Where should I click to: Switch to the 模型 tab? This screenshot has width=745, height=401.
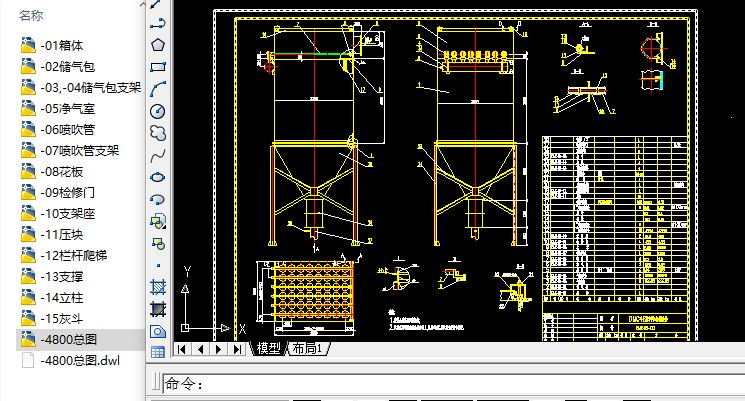pyautogui.click(x=268, y=348)
